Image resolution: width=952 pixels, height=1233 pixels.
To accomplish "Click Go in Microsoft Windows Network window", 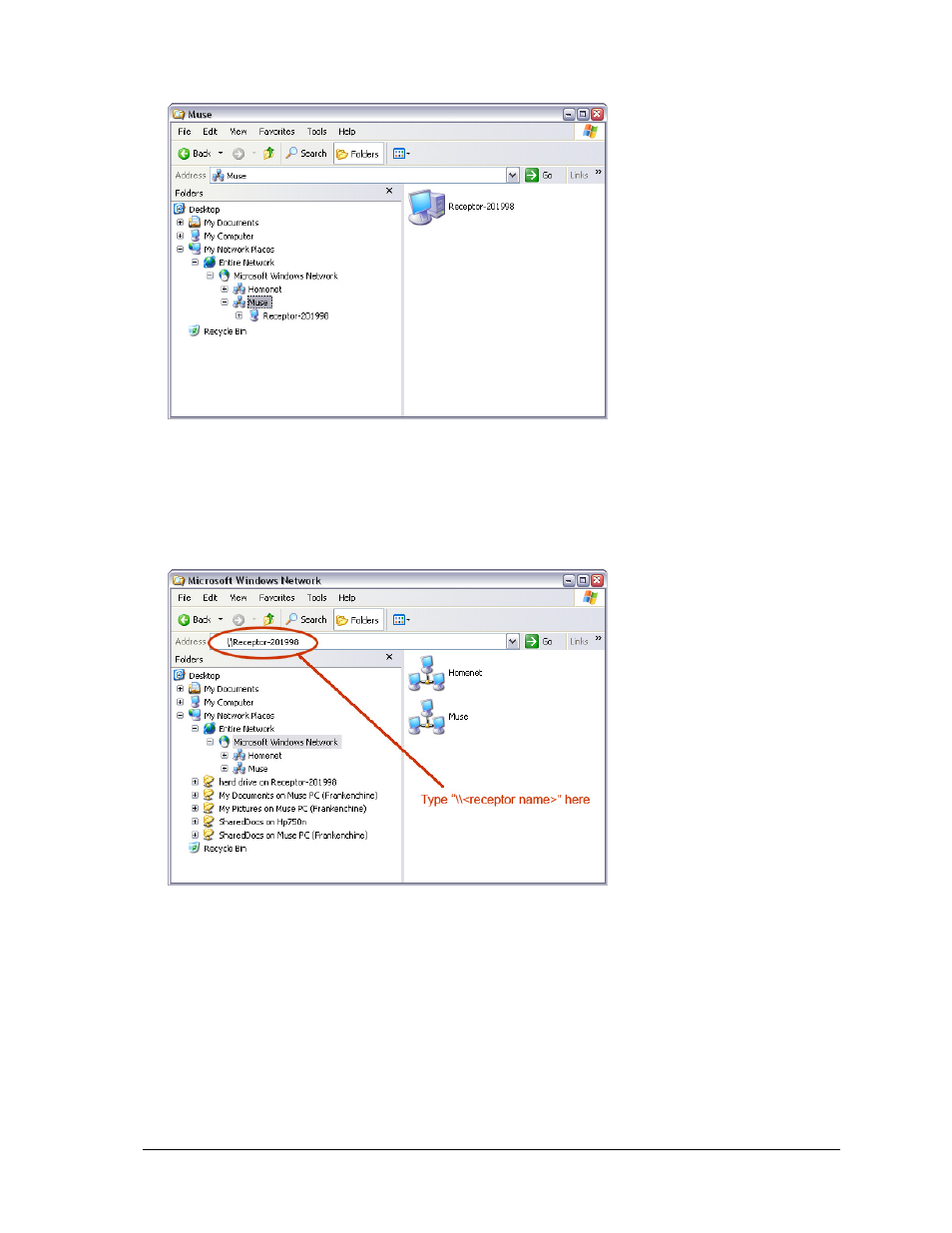I will [540, 642].
